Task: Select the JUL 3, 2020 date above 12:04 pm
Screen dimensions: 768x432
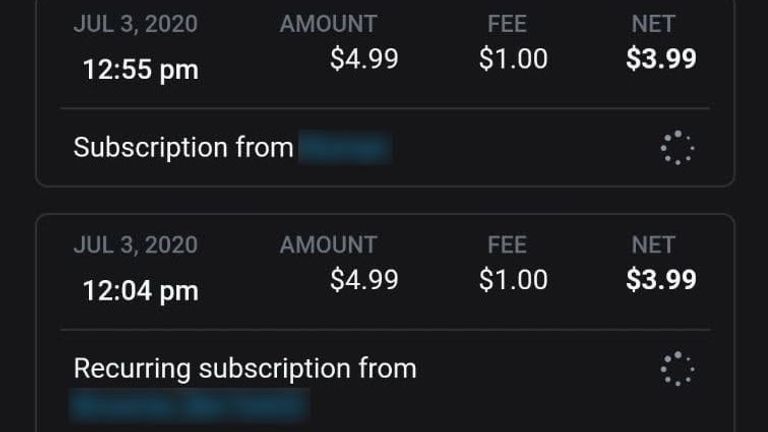Action: (136, 244)
